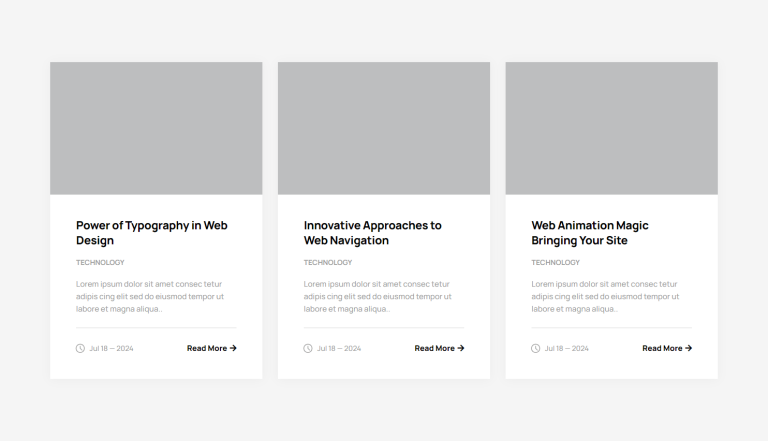Image resolution: width=768 pixels, height=441 pixels.
Task: Click the Lorem ipsum excerpt on the Typography card
Action: coord(150,296)
